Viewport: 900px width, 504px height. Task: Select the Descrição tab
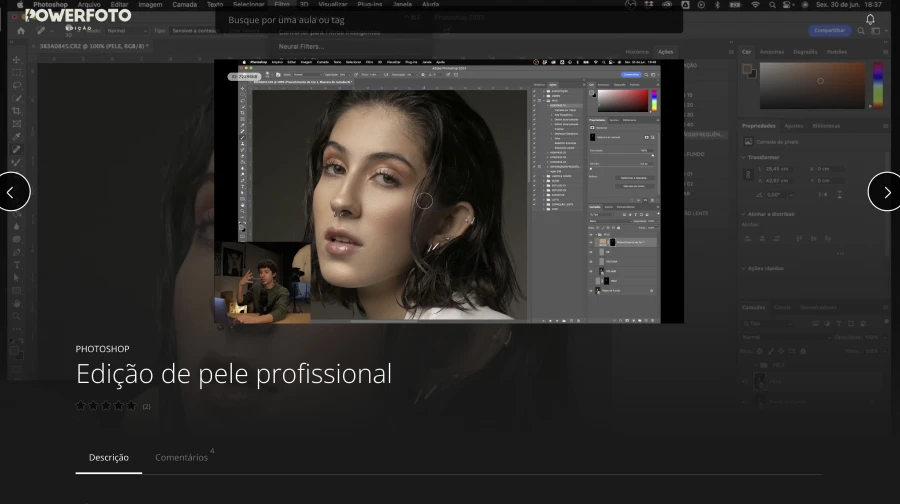click(108, 458)
